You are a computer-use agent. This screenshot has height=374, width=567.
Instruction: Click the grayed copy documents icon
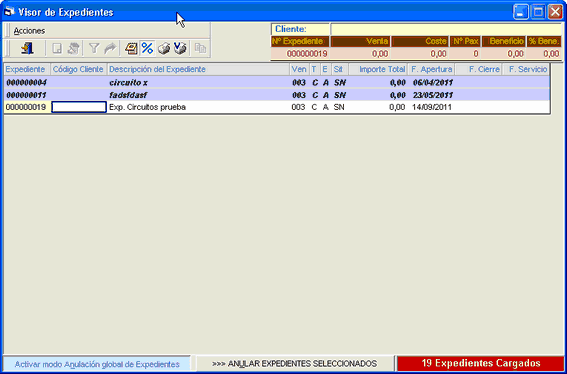[200, 48]
